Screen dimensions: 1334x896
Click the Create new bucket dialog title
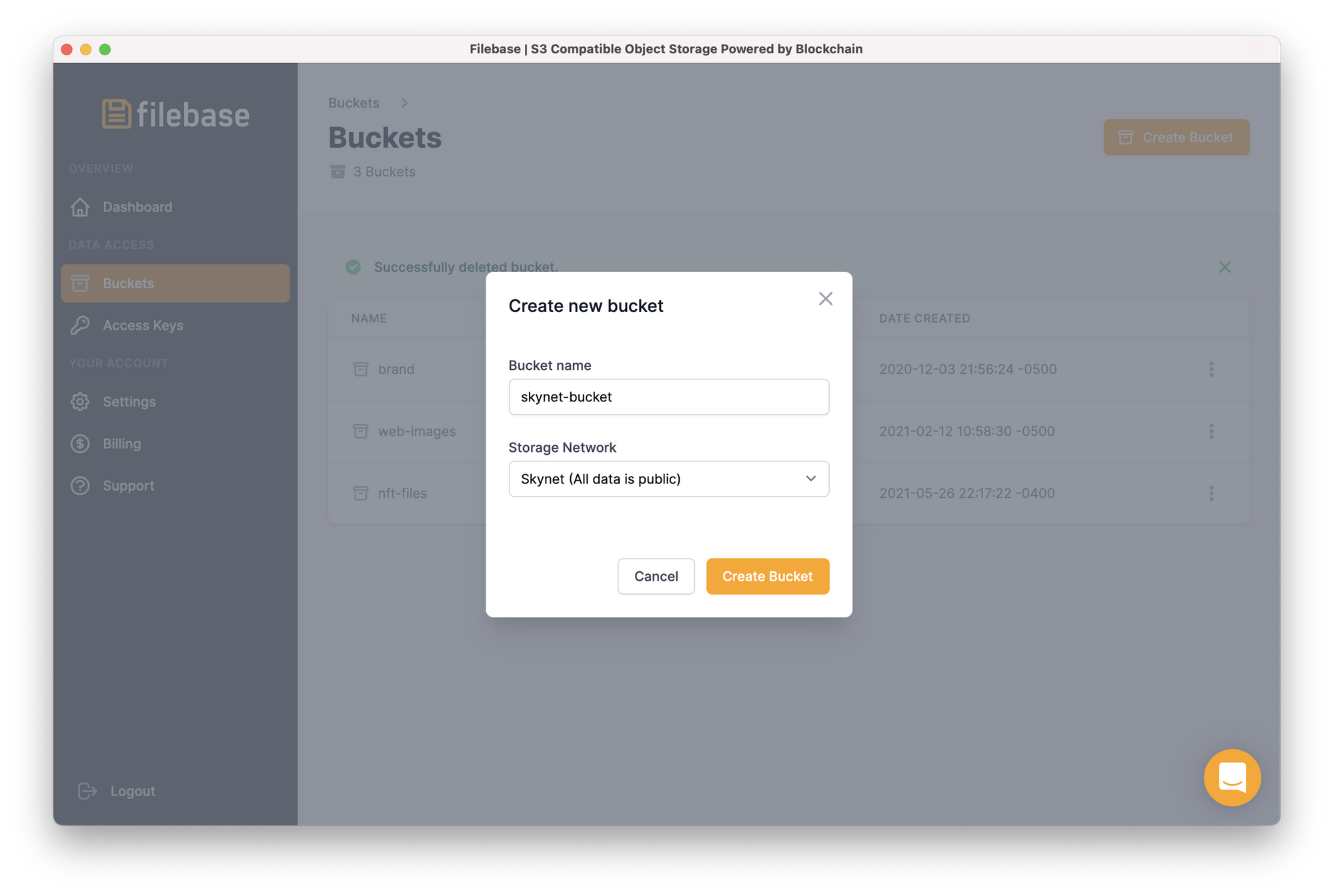(586, 305)
